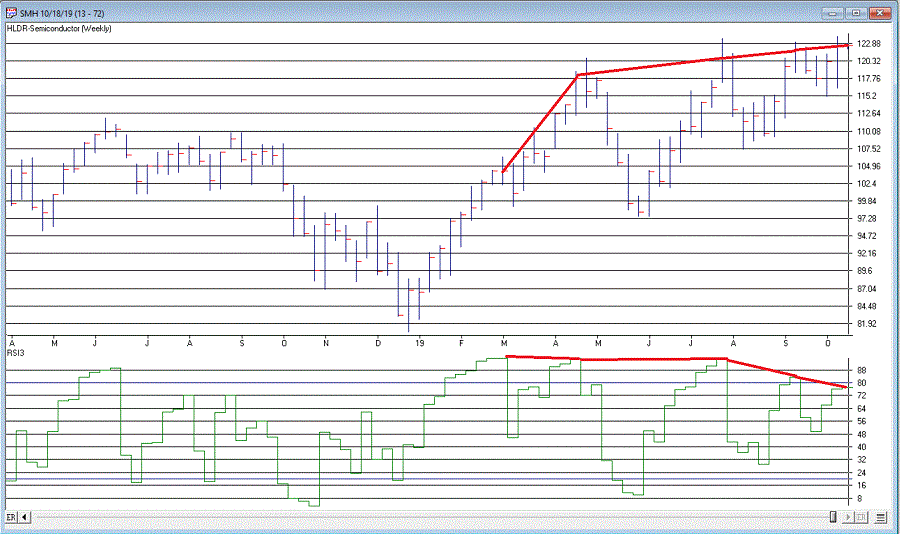
Task: Click the RSI 8 axis label
Action: pyautogui.click(x=859, y=499)
